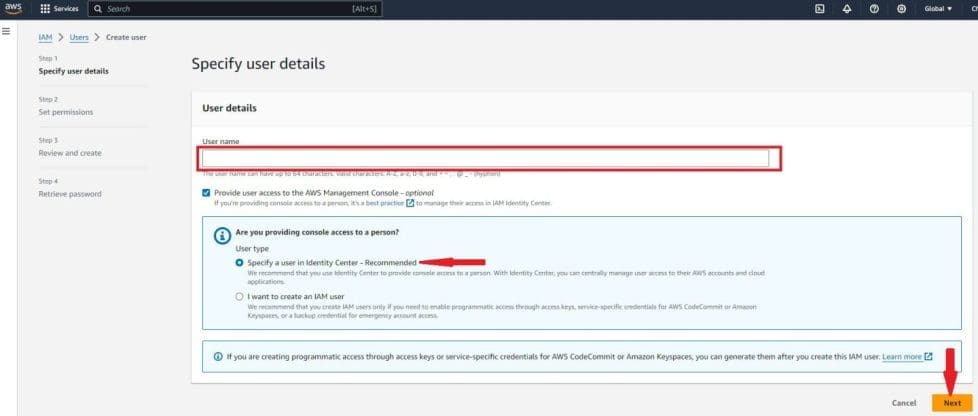Open the notifications bell
Viewport: 978px width, 416px height.
click(847, 9)
